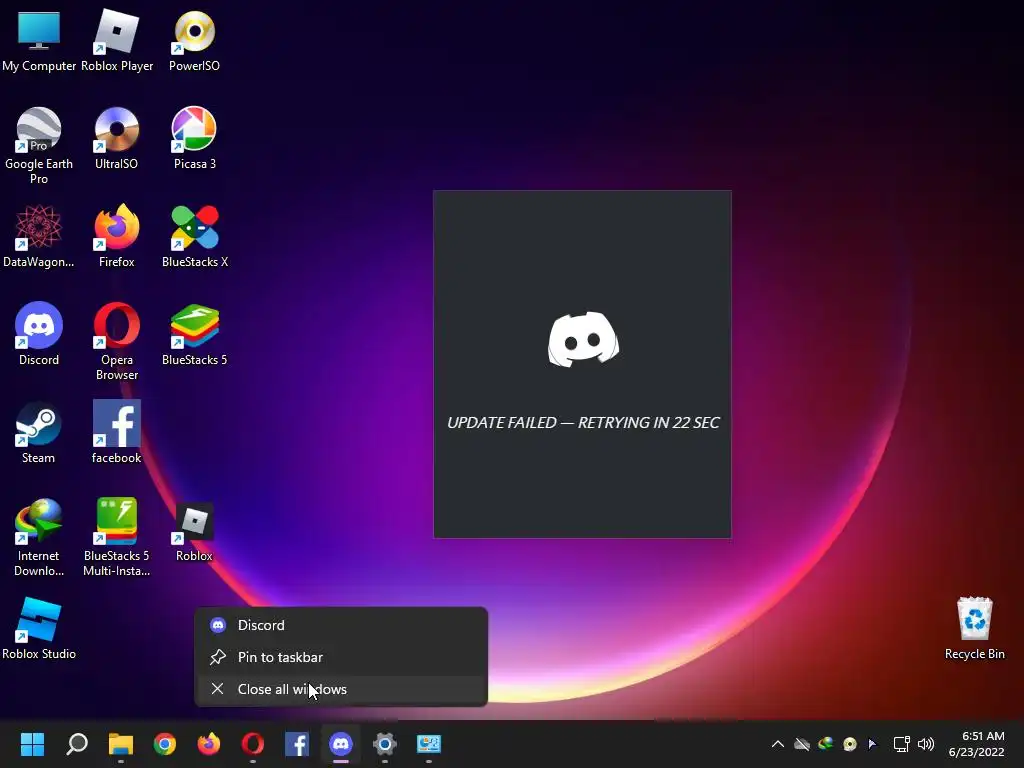Open network status tray icon
1024x768 pixels.
point(902,744)
